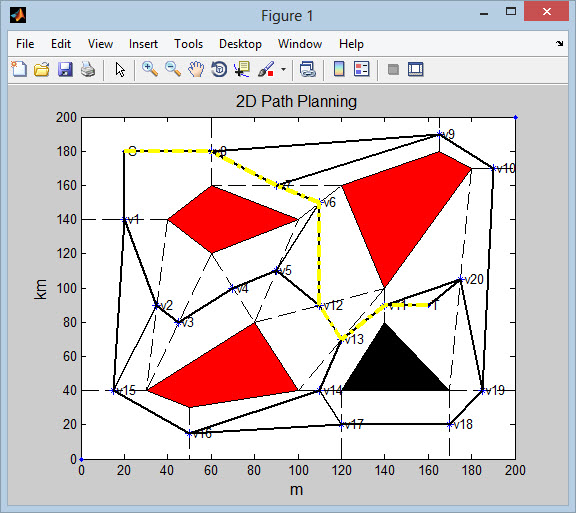Open the Tools menu
The image size is (576, 513).
click(x=188, y=44)
